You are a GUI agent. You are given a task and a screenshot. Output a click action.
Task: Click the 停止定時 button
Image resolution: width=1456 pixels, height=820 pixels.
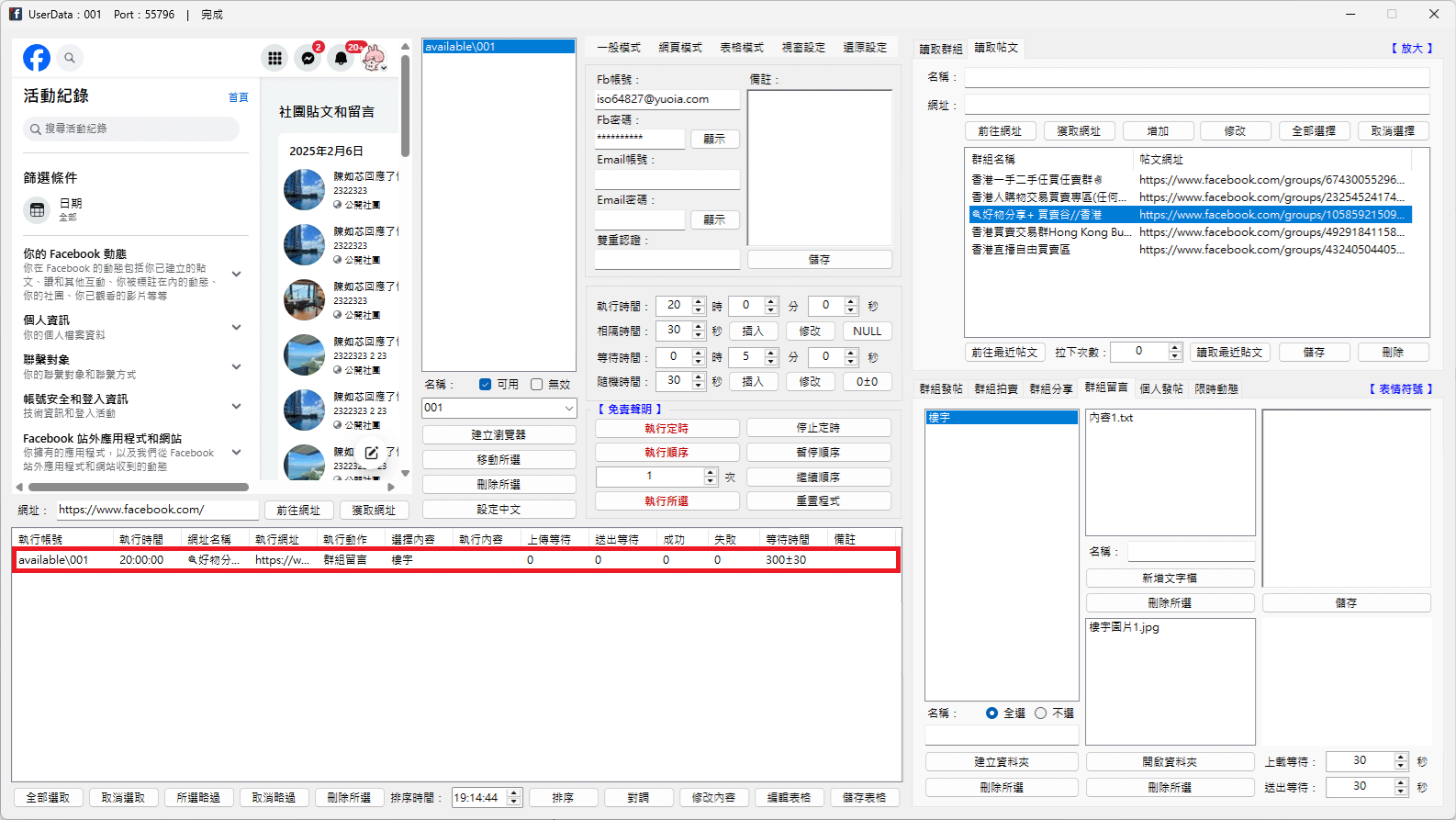click(x=818, y=428)
